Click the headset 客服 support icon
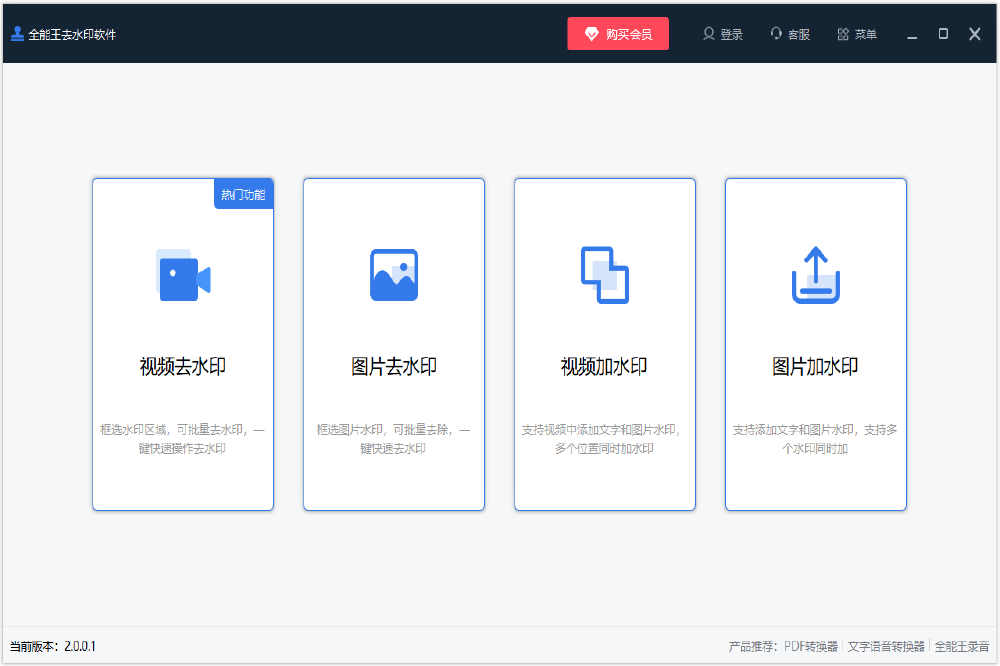1000x666 pixels. [776, 34]
